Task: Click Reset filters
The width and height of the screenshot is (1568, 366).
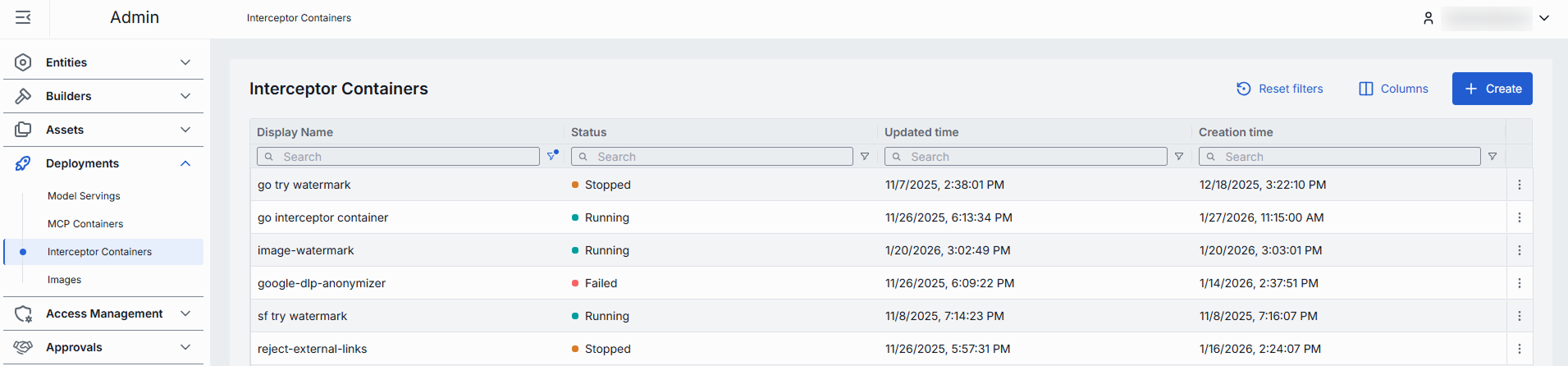Action: tap(1280, 89)
